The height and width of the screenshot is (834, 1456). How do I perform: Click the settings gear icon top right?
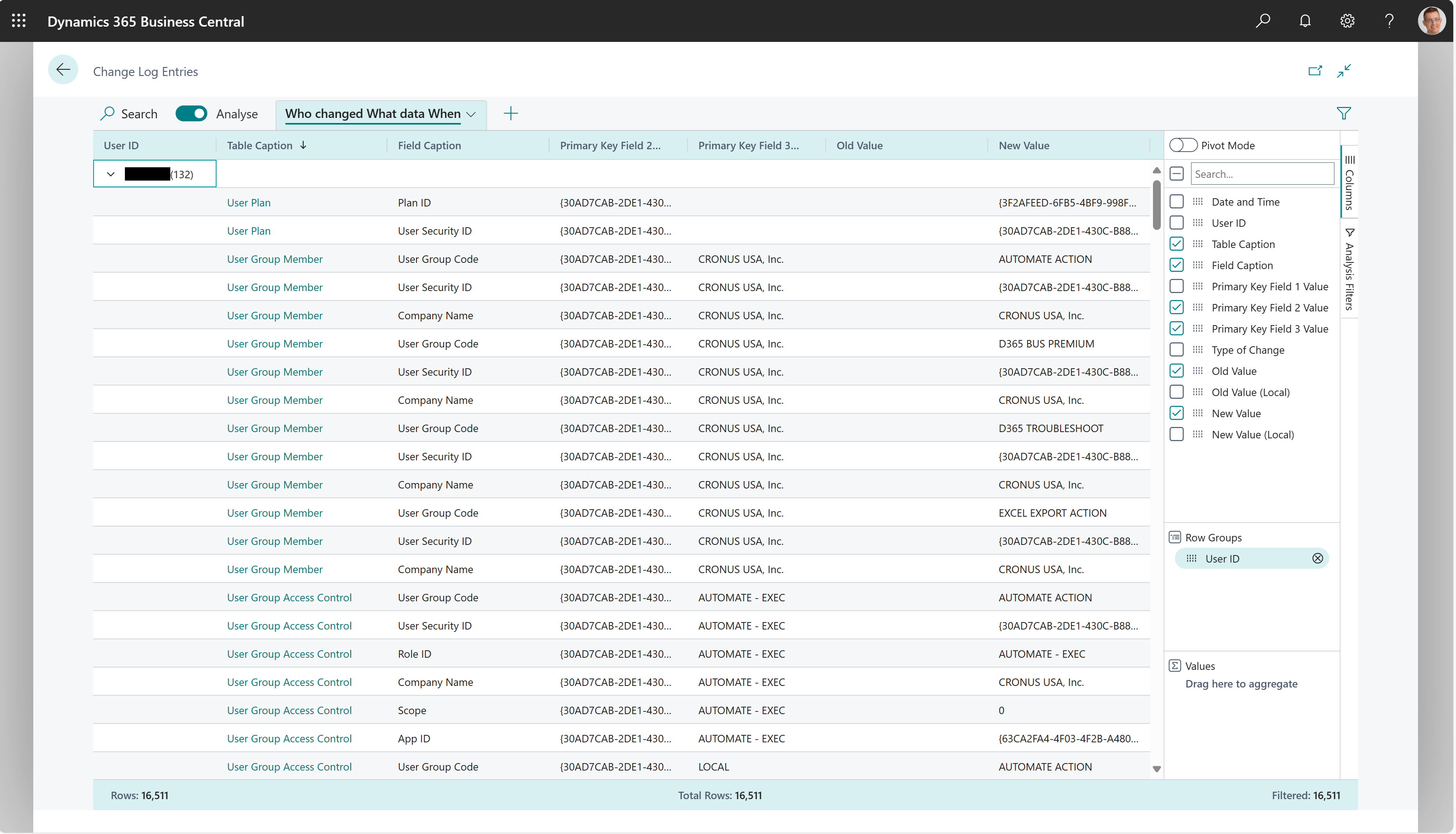point(1348,20)
